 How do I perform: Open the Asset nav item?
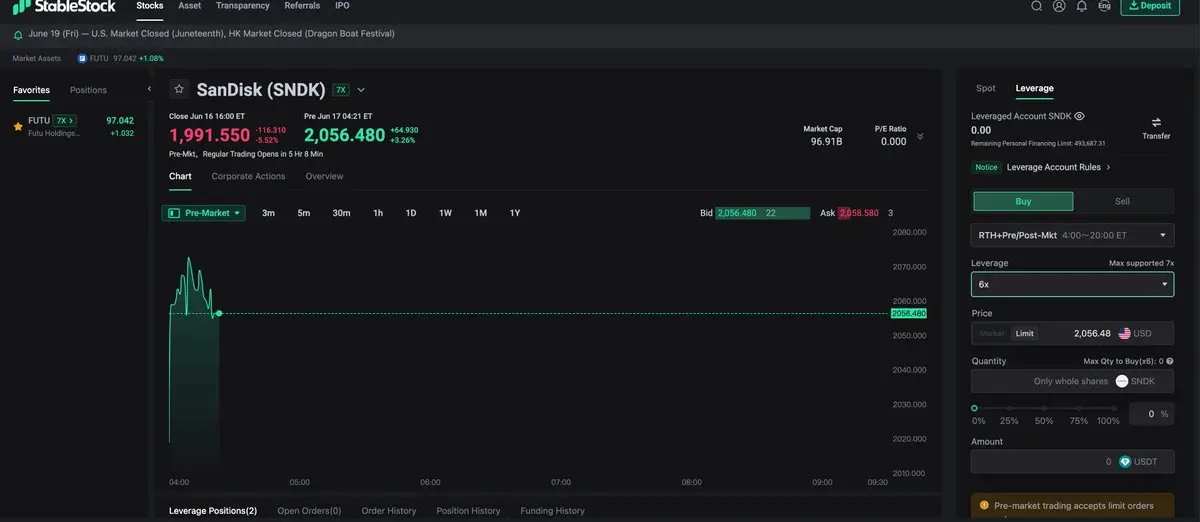(189, 6)
